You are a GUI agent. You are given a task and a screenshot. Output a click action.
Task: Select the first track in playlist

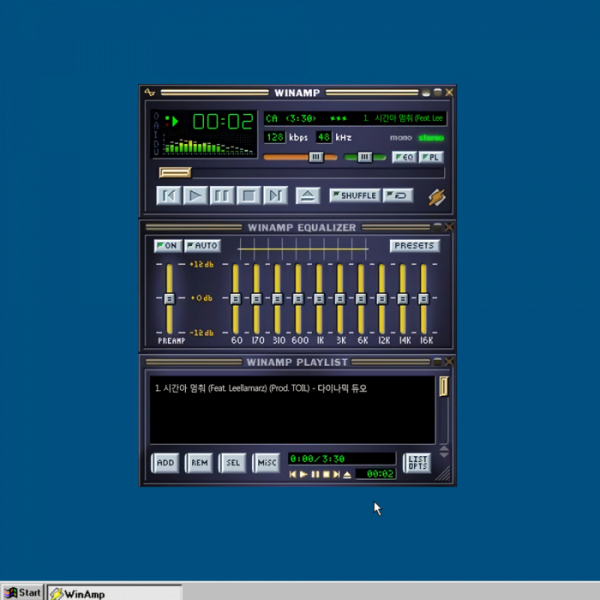[x=260, y=388]
